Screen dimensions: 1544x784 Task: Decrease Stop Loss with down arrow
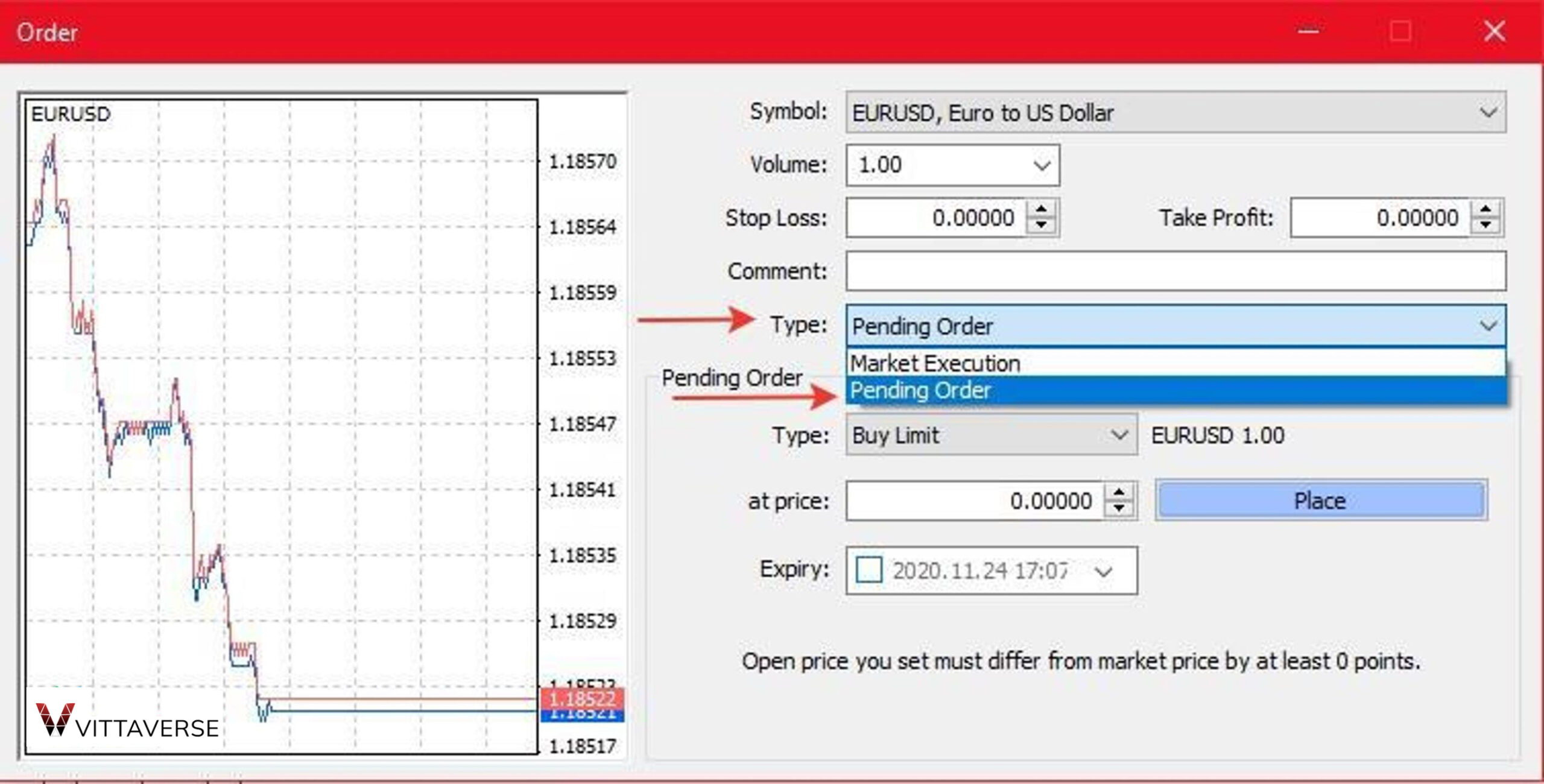tap(1041, 226)
